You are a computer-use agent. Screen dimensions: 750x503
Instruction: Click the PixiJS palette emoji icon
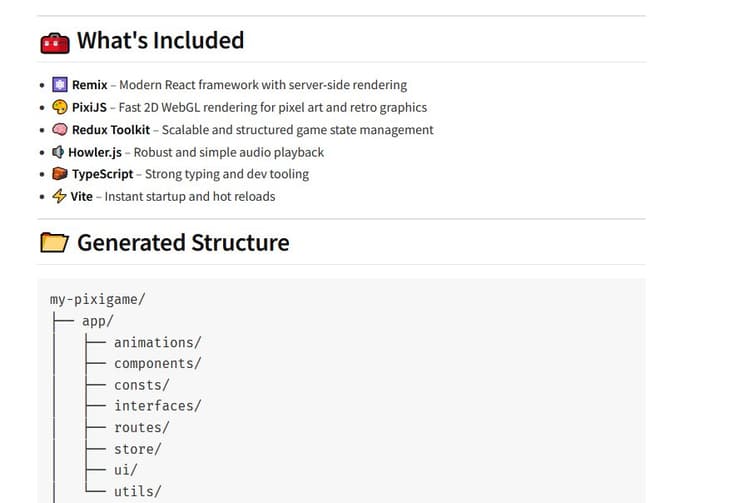60,107
